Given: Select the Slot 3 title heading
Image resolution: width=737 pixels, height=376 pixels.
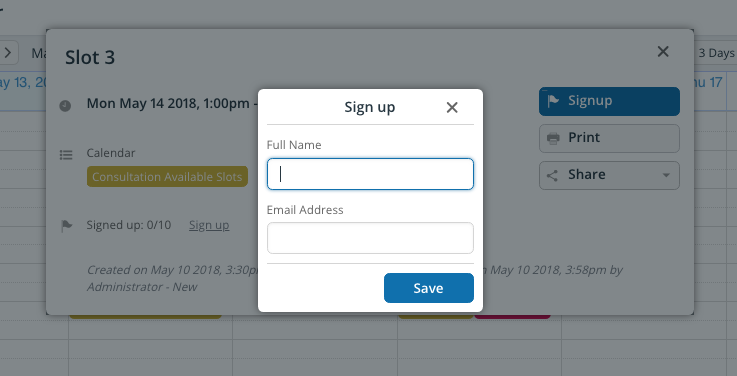Looking at the screenshot, I should click(90, 57).
